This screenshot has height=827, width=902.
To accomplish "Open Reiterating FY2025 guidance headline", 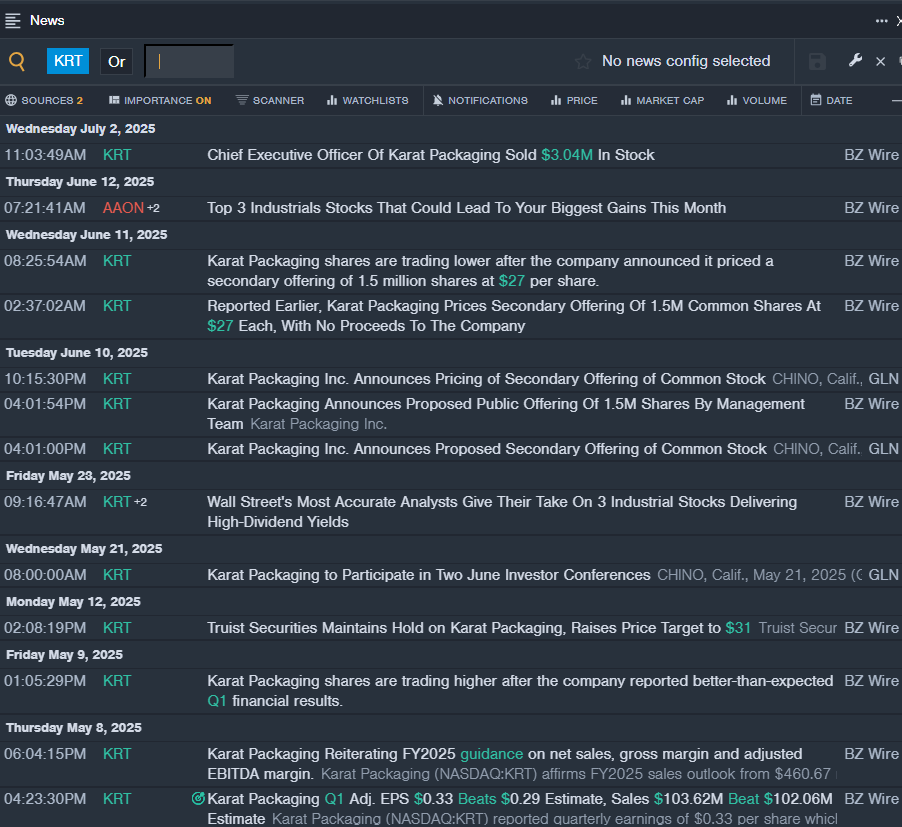I will click(504, 764).
